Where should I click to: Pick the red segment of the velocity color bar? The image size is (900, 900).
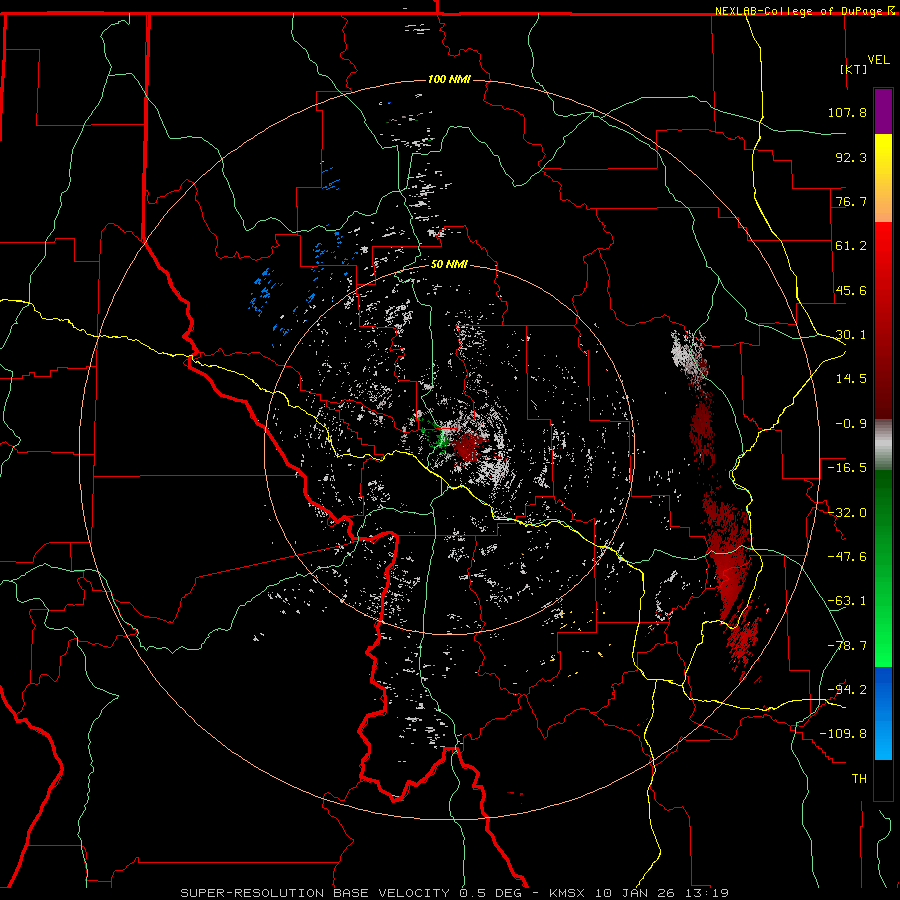tap(883, 320)
